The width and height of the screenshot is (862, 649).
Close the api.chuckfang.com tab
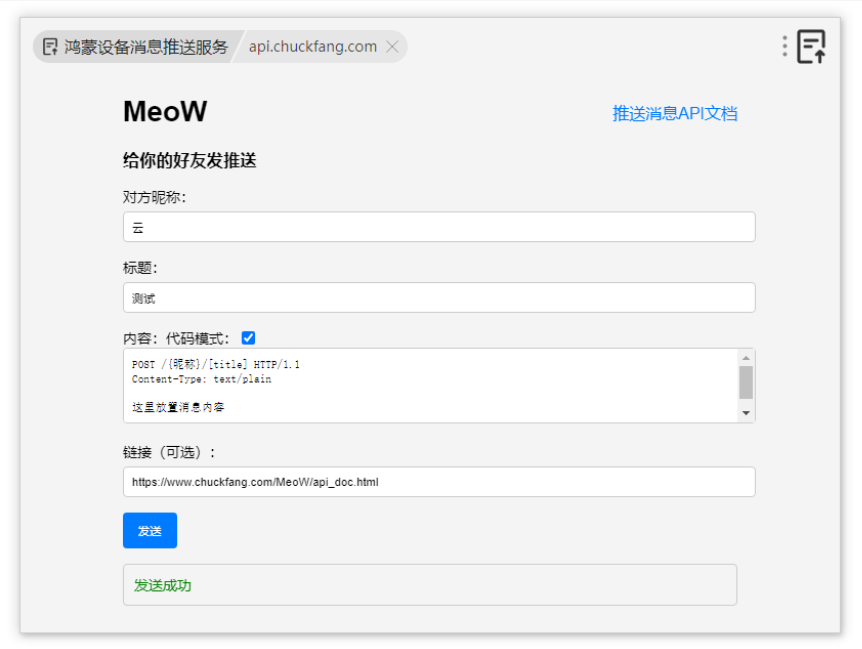392,47
